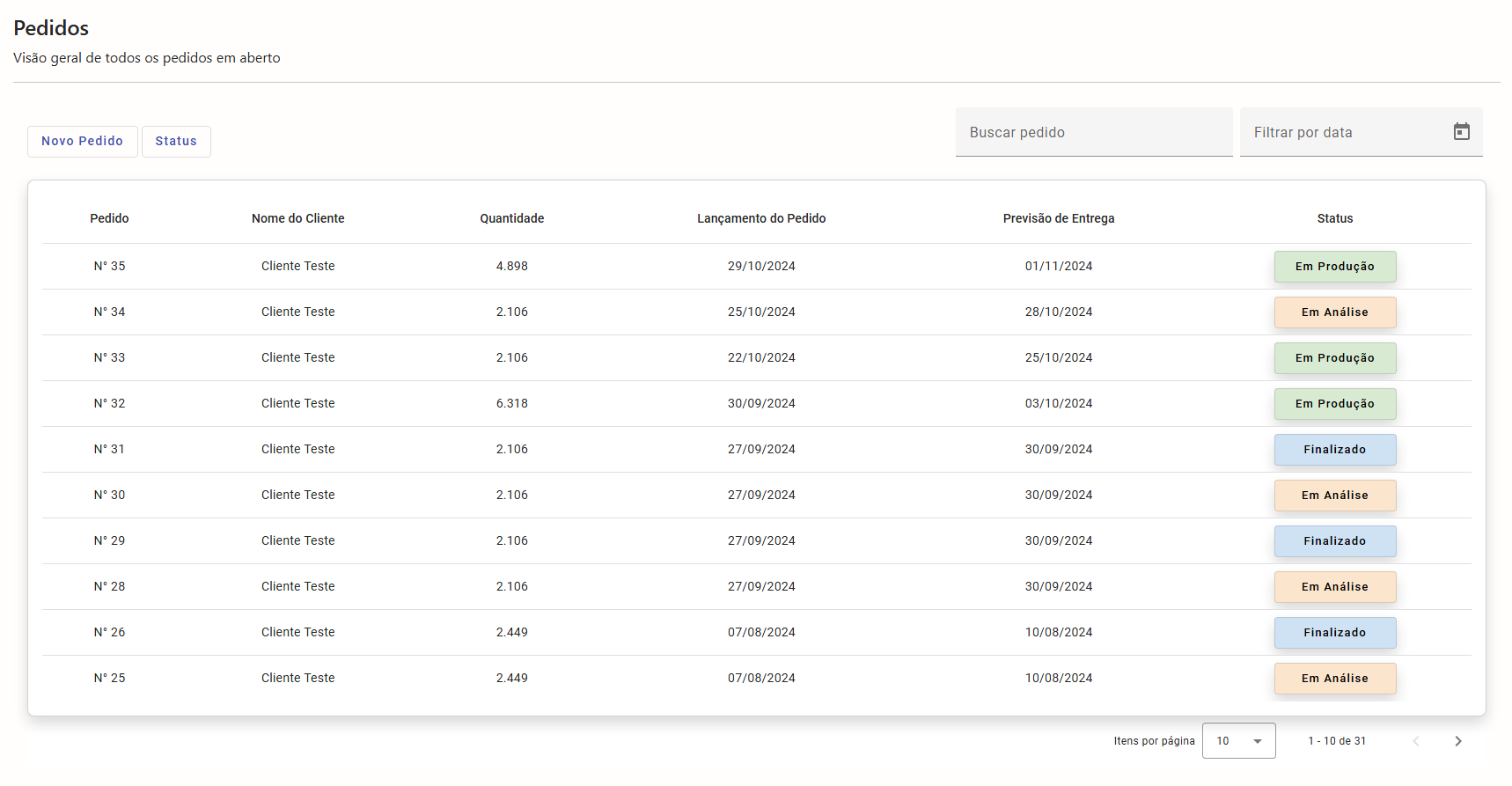
Task: Click the Lançamento do Pedido header
Action: click(760, 218)
